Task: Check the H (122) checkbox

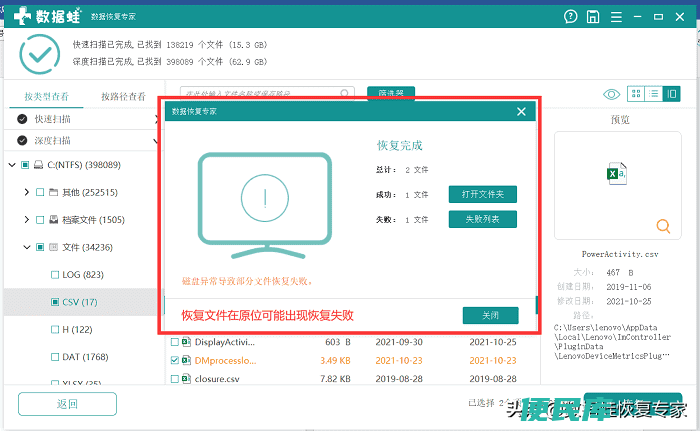Action: pos(54,330)
